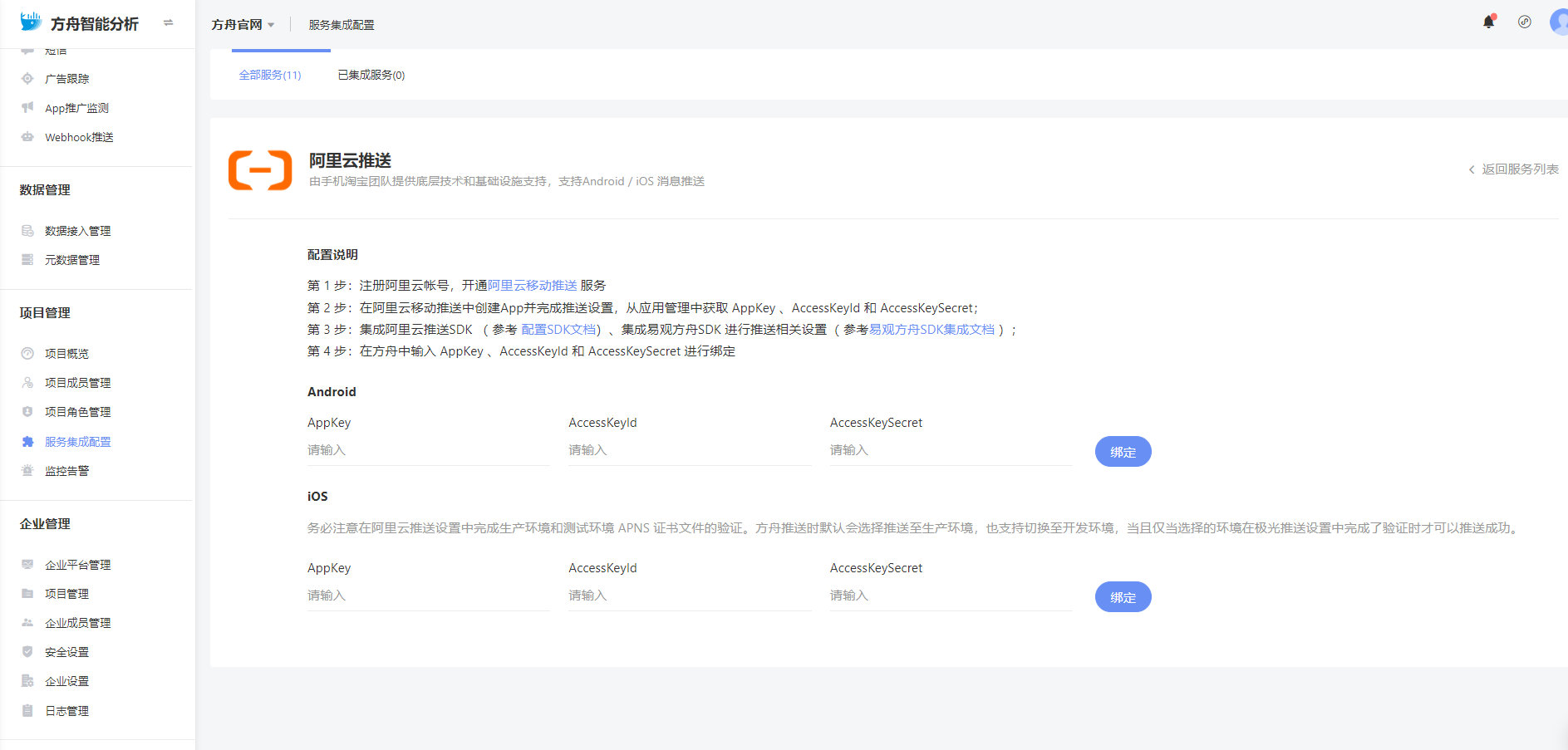
Task: Focus the Android AccessKeyId input field
Action: pyautogui.click(x=690, y=450)
